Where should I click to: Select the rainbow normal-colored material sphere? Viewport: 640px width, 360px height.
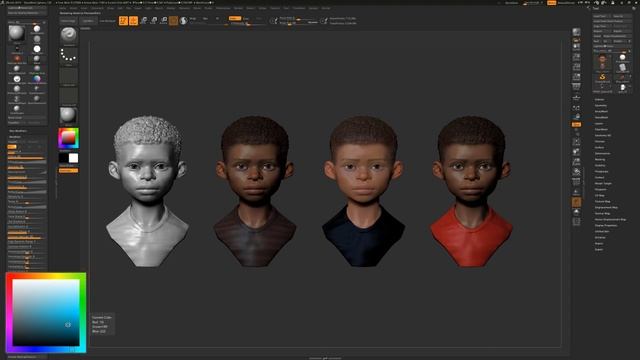tap(37, 78)
